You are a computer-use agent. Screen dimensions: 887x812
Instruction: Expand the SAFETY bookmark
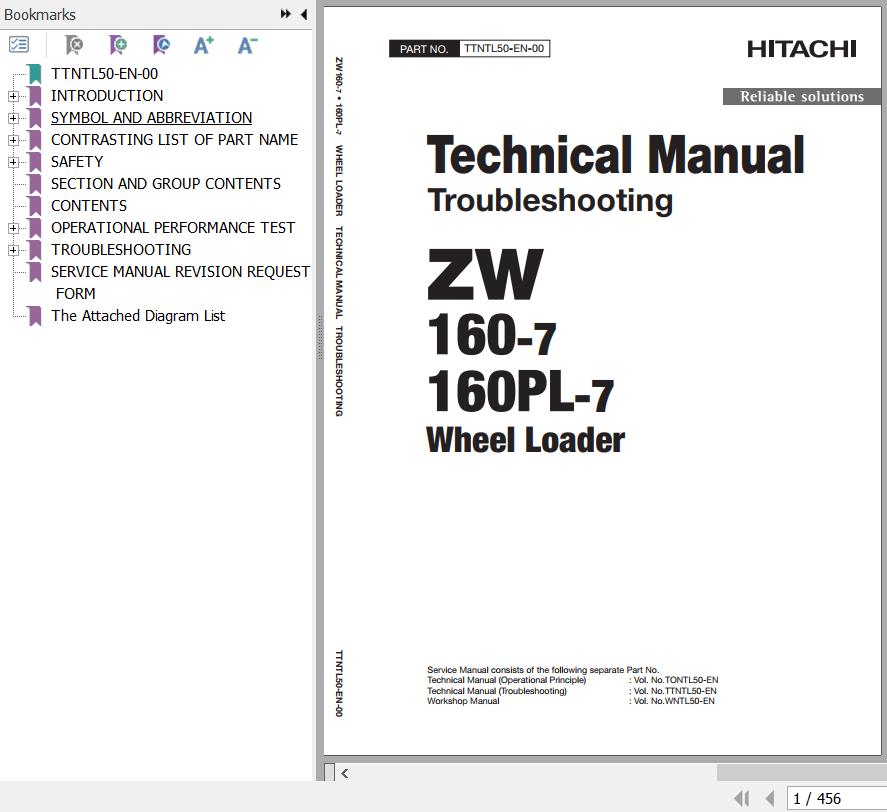click(14, 162)
